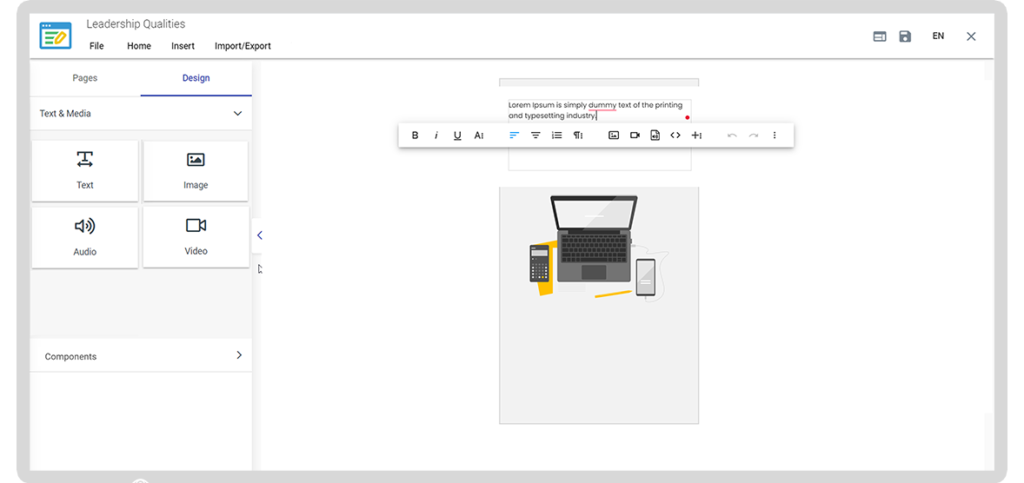Click the insert-plus icon in toolbar
The height and width of the screenshot is (483, 1024).
click(x=697, y=136)
